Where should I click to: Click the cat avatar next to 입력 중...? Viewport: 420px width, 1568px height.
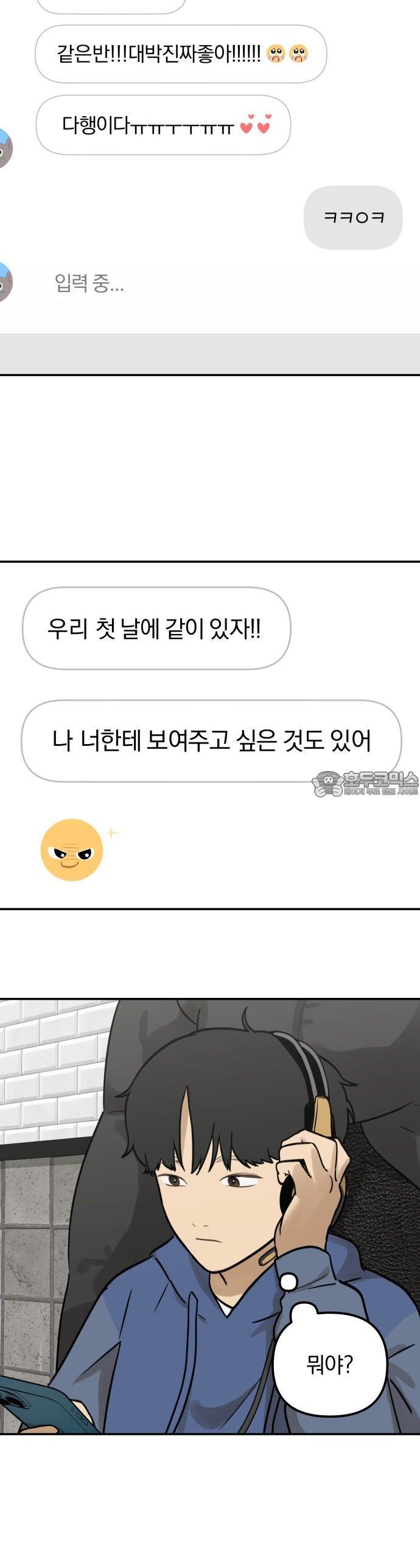click(5, 281)
